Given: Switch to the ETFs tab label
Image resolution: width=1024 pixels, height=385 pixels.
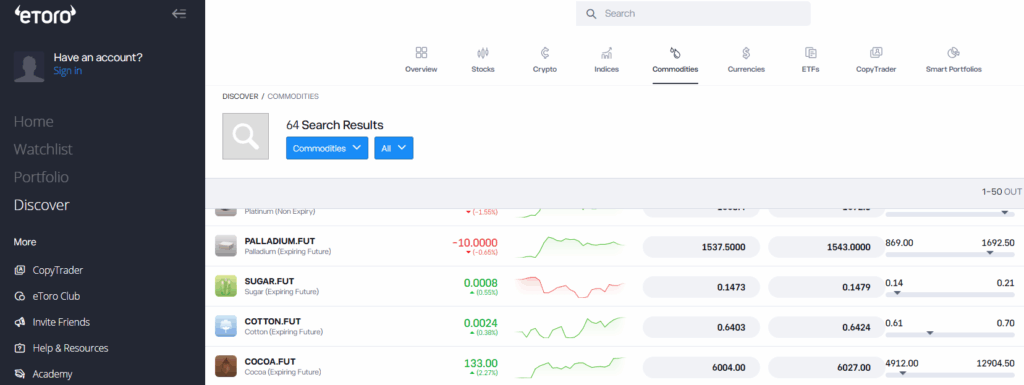Looking at the screenshot, I should tap(811, 69).
